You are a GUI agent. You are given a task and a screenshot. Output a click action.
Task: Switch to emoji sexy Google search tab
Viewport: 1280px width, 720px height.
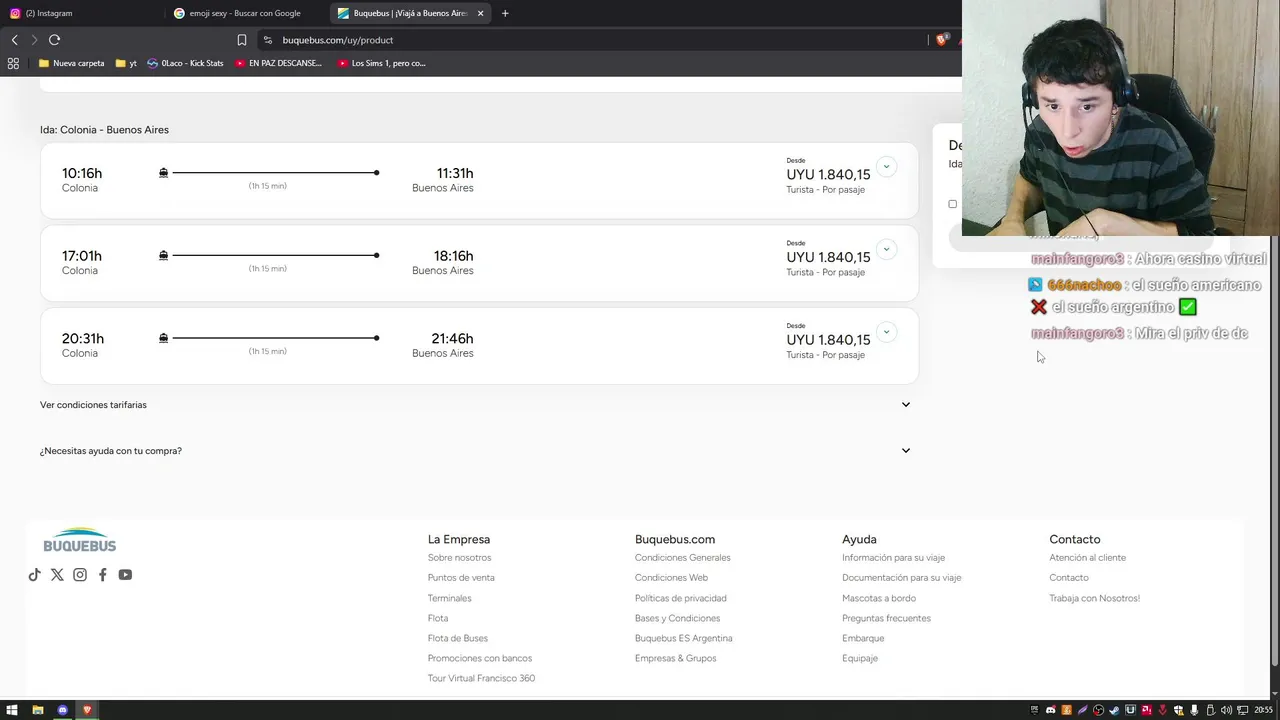click(x=245, y=13)
